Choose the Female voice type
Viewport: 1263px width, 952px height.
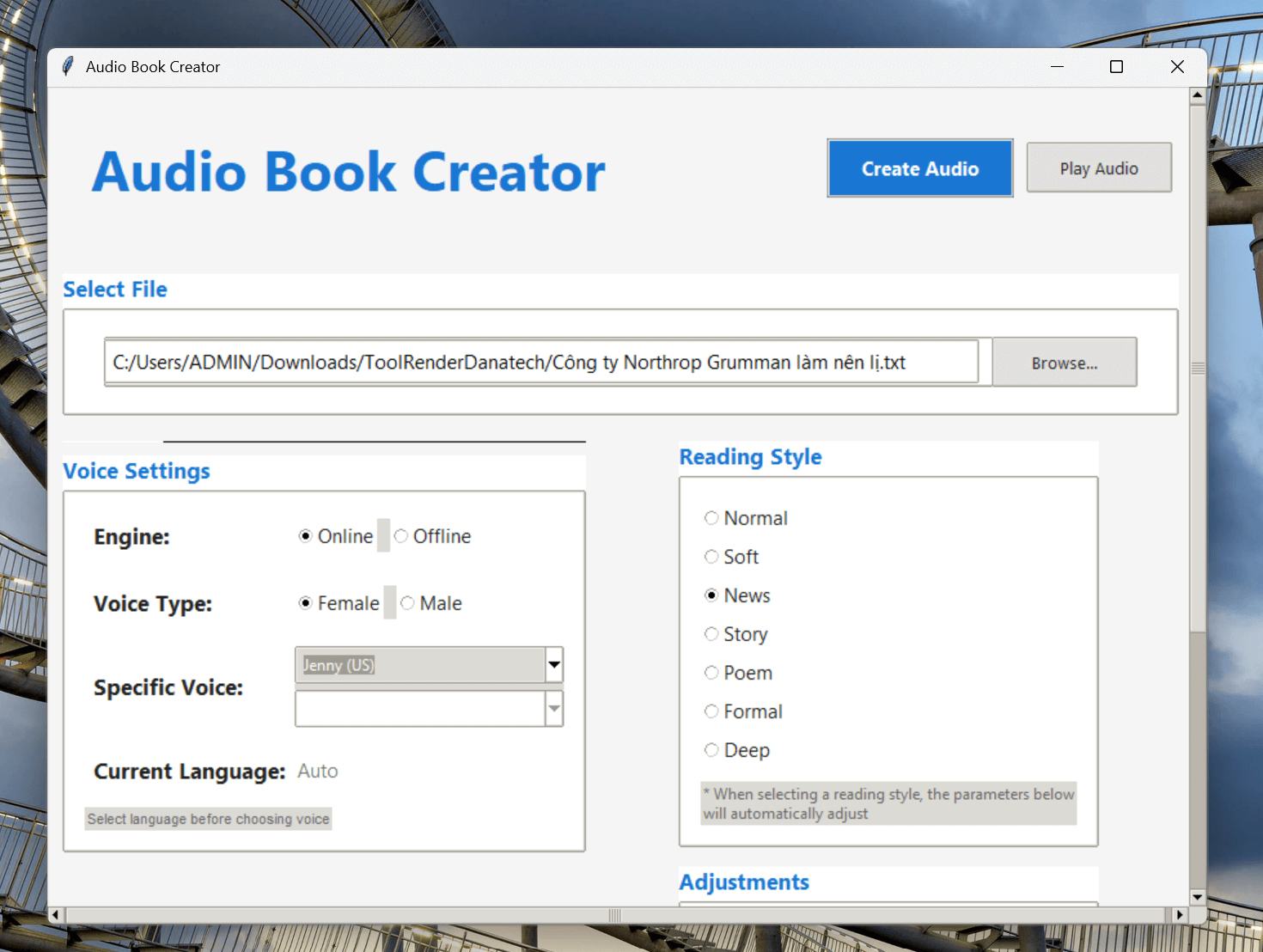click(339, 603)
